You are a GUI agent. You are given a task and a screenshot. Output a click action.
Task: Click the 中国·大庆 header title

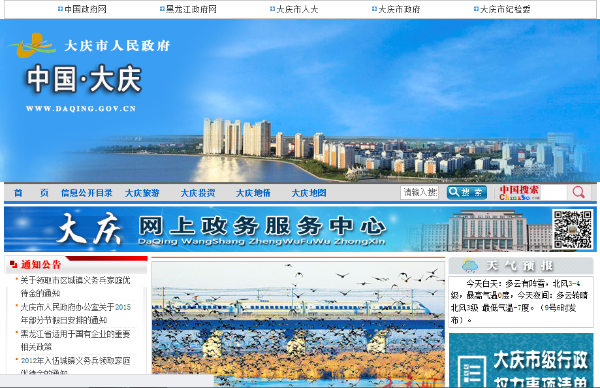(x=84, y=79)
